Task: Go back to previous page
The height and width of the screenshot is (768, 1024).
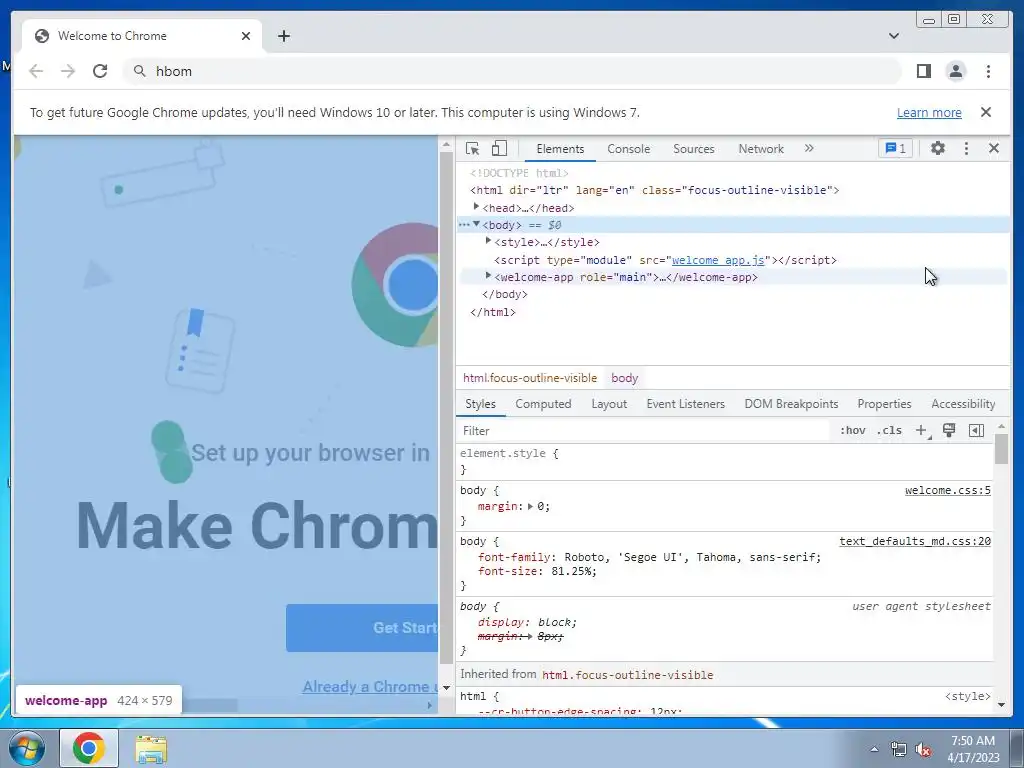Action: 36,71
